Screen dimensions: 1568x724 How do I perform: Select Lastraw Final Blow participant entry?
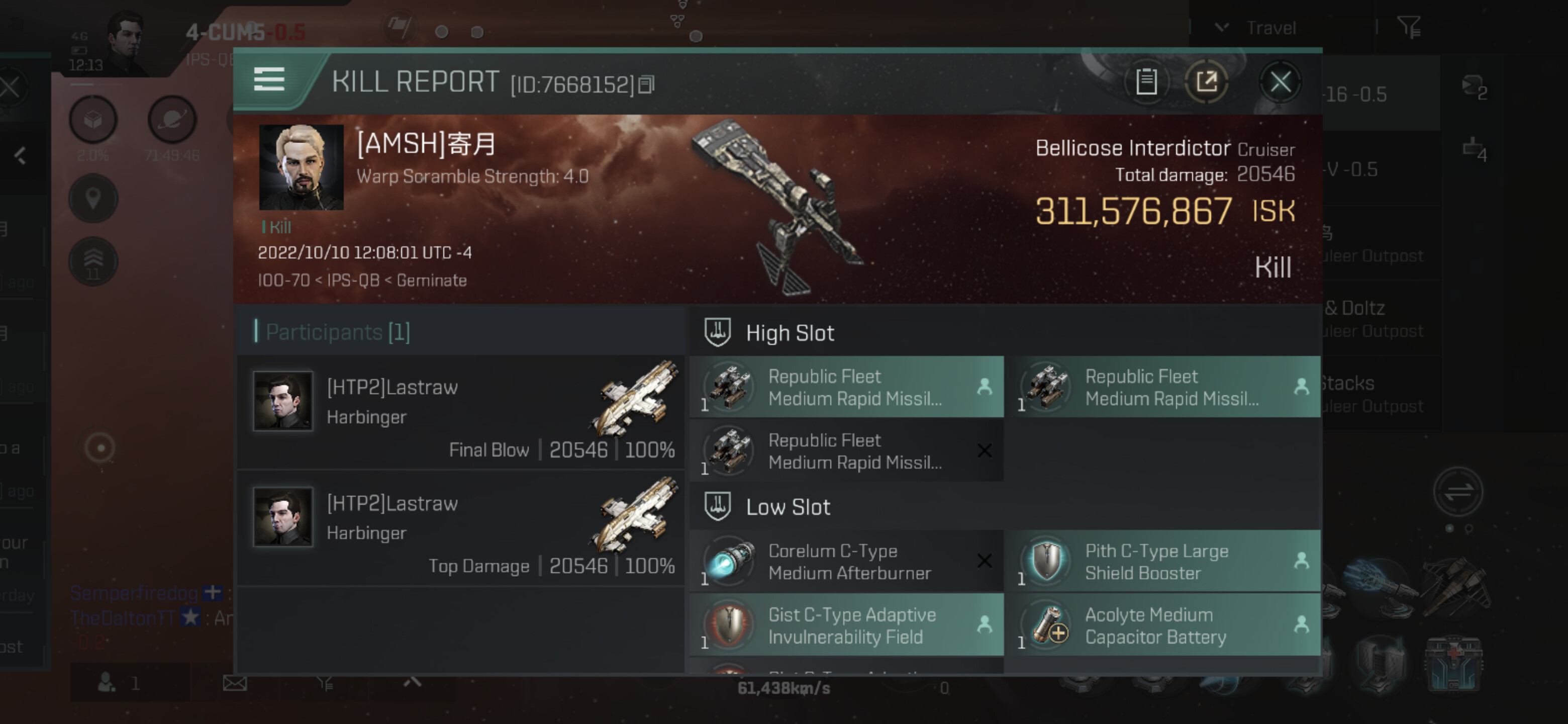tap(461, 412)
